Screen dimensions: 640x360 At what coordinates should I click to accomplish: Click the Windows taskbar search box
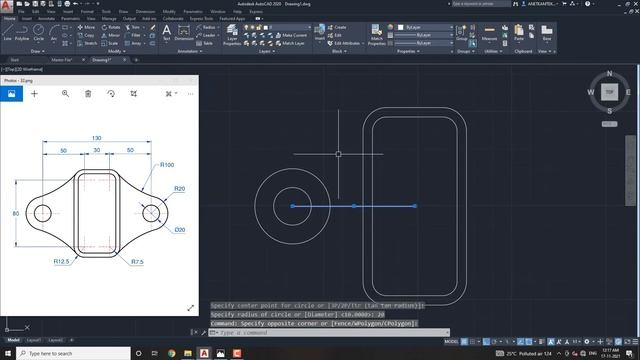[73, 353]
